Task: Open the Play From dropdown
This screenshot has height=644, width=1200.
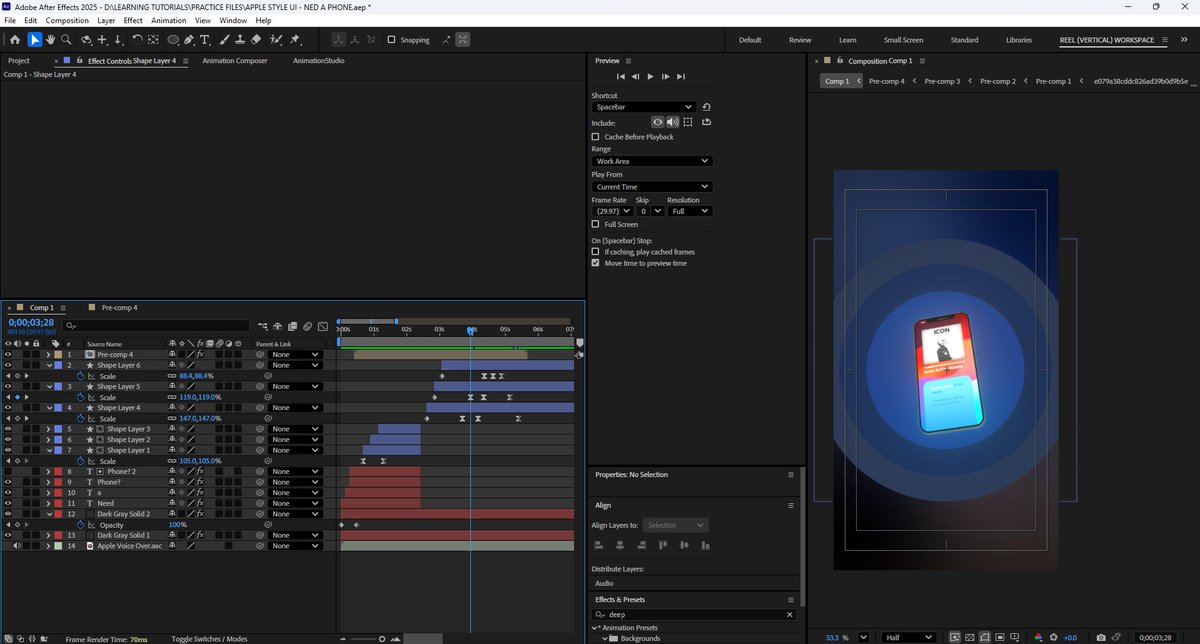Action: 651,187
